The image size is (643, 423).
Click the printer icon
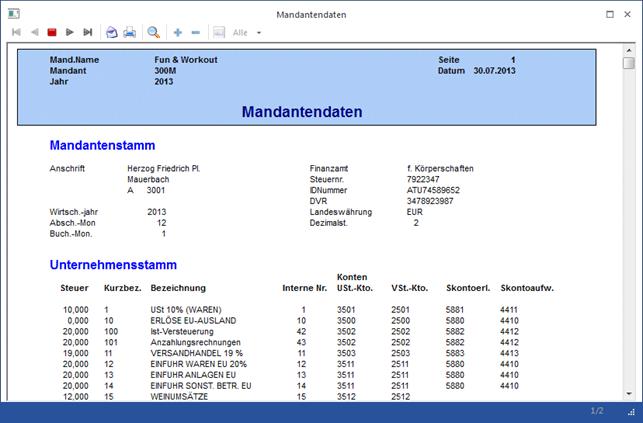point(129,32)
